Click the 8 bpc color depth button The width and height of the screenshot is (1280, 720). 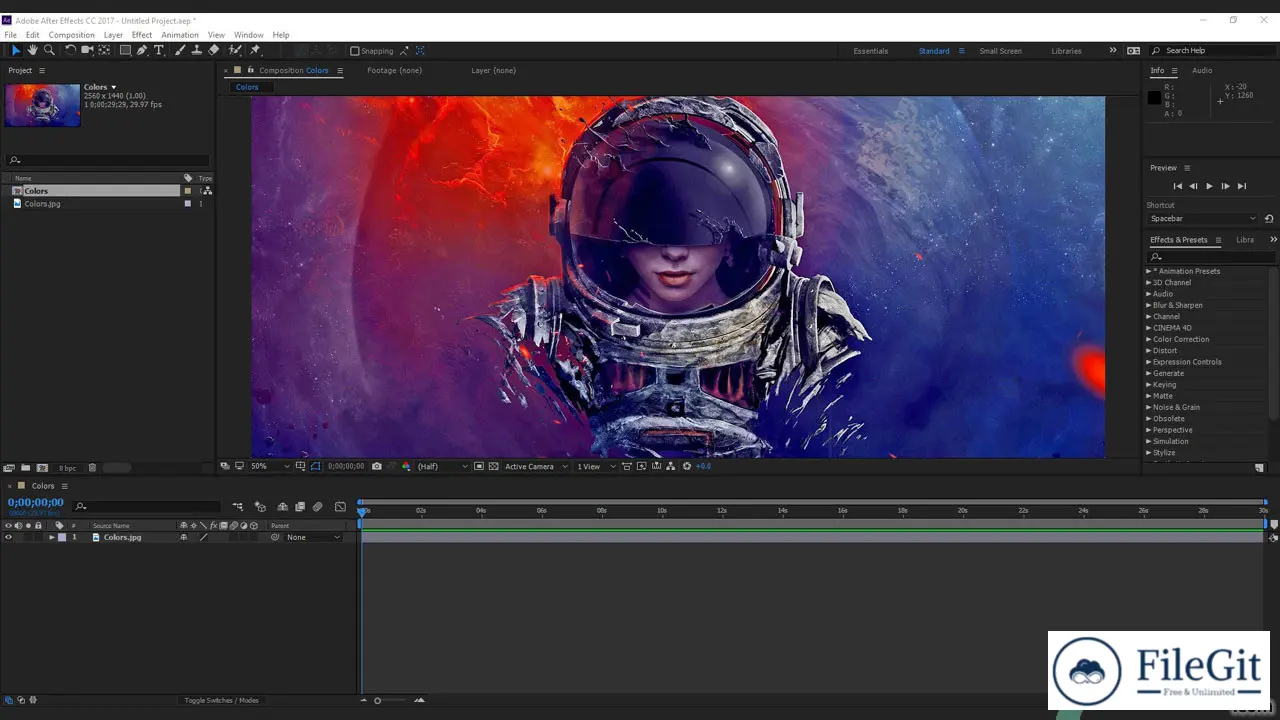[x=67, y=468]
